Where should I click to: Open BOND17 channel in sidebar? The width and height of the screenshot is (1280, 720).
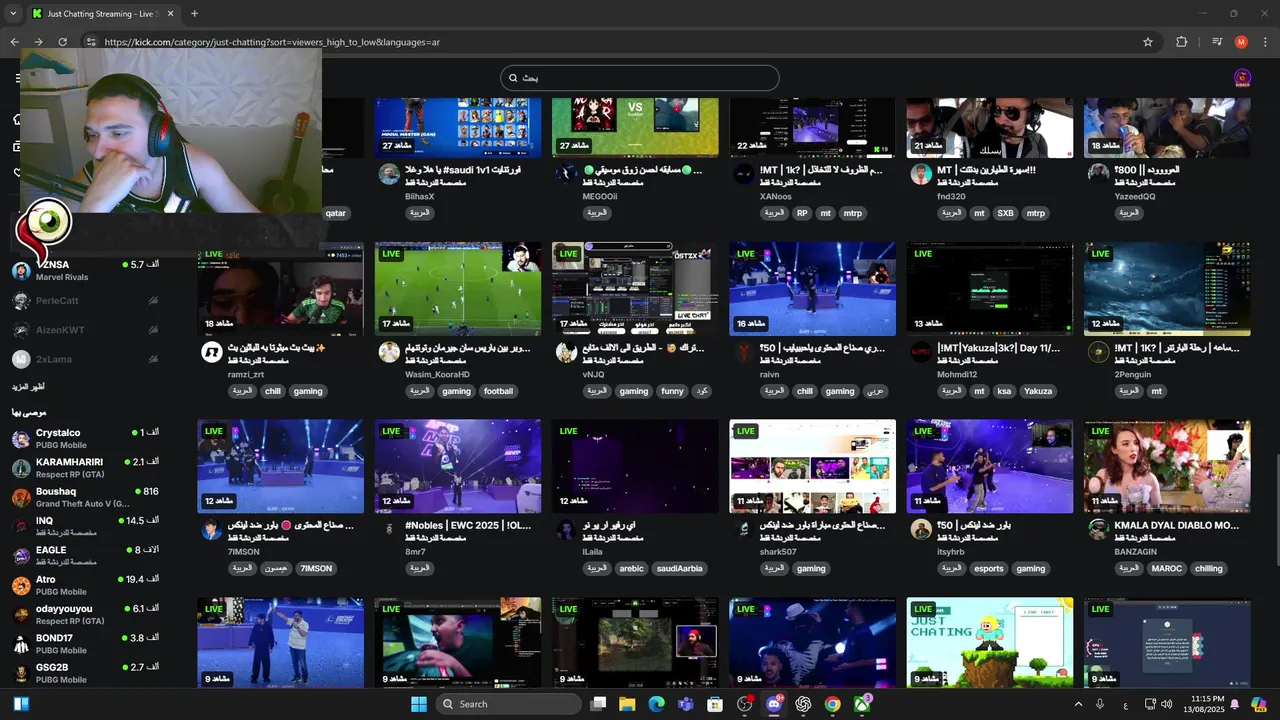coord(85,643)
